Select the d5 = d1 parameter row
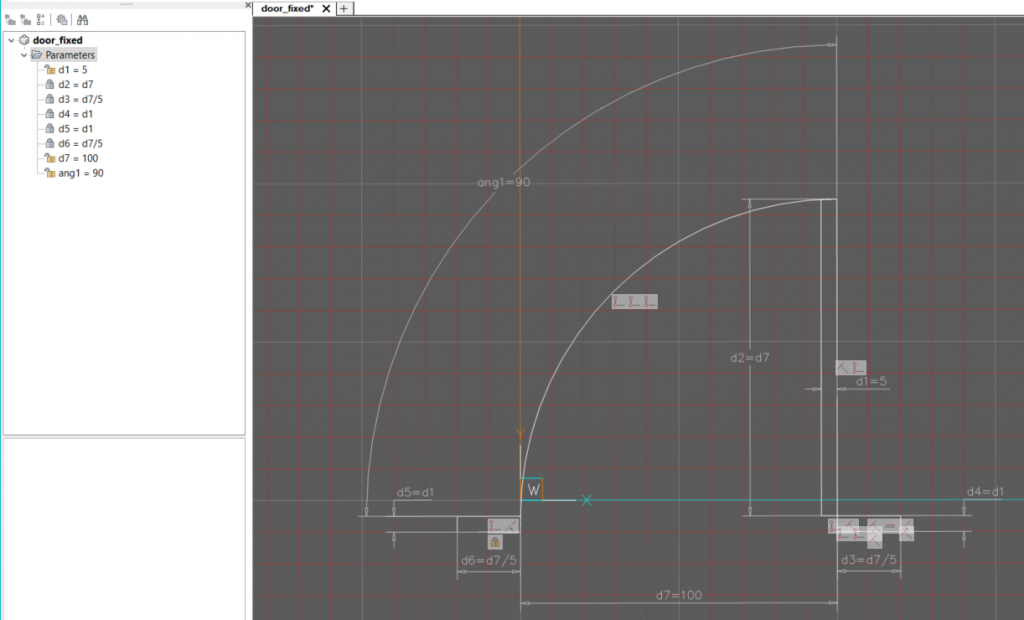This screenshot has width=1024, height=620. (75, 129)
